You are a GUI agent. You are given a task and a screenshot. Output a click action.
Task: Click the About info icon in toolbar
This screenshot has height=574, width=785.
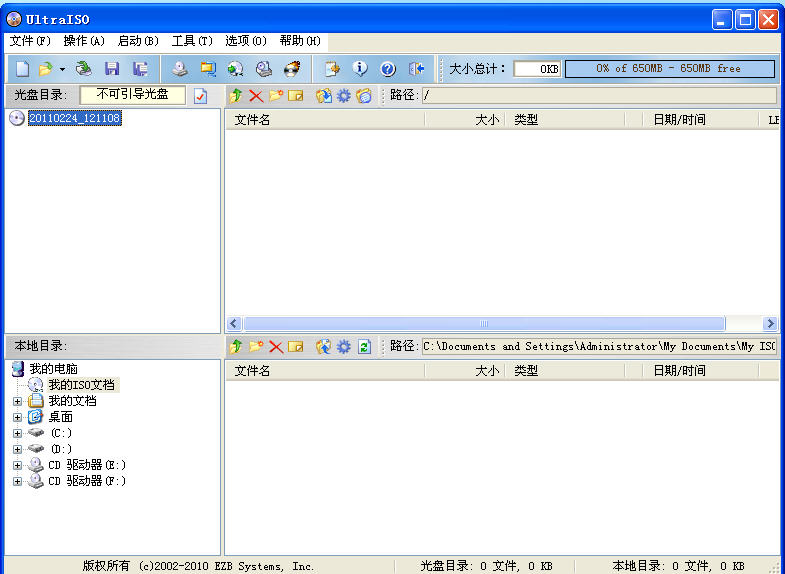tap(360, 69)
